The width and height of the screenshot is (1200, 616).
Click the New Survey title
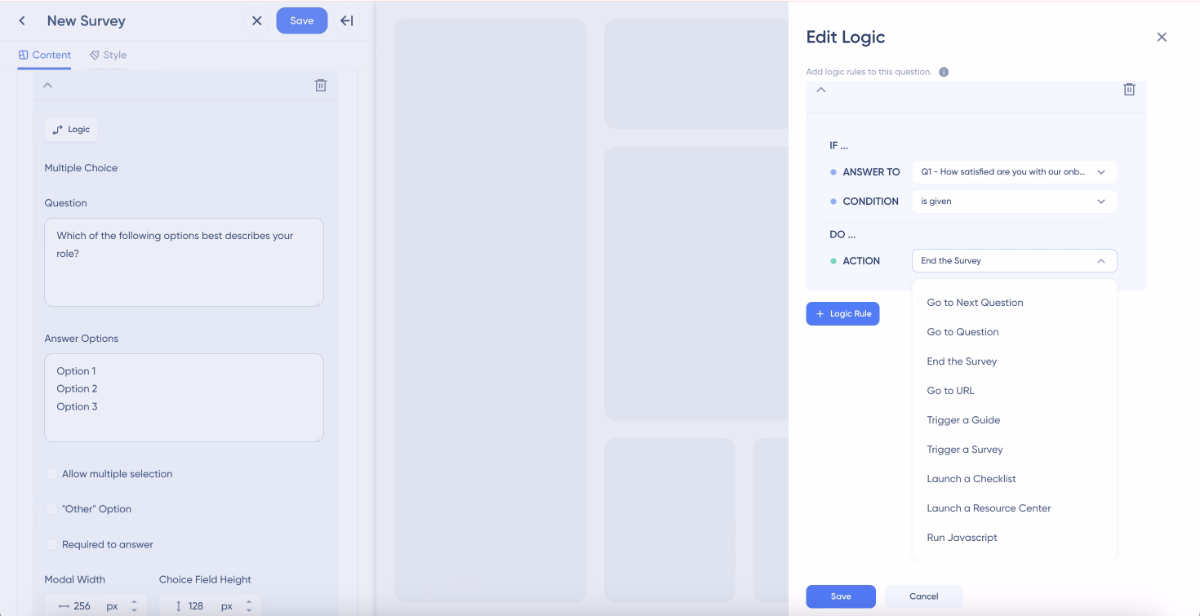[x=86, y=21]
